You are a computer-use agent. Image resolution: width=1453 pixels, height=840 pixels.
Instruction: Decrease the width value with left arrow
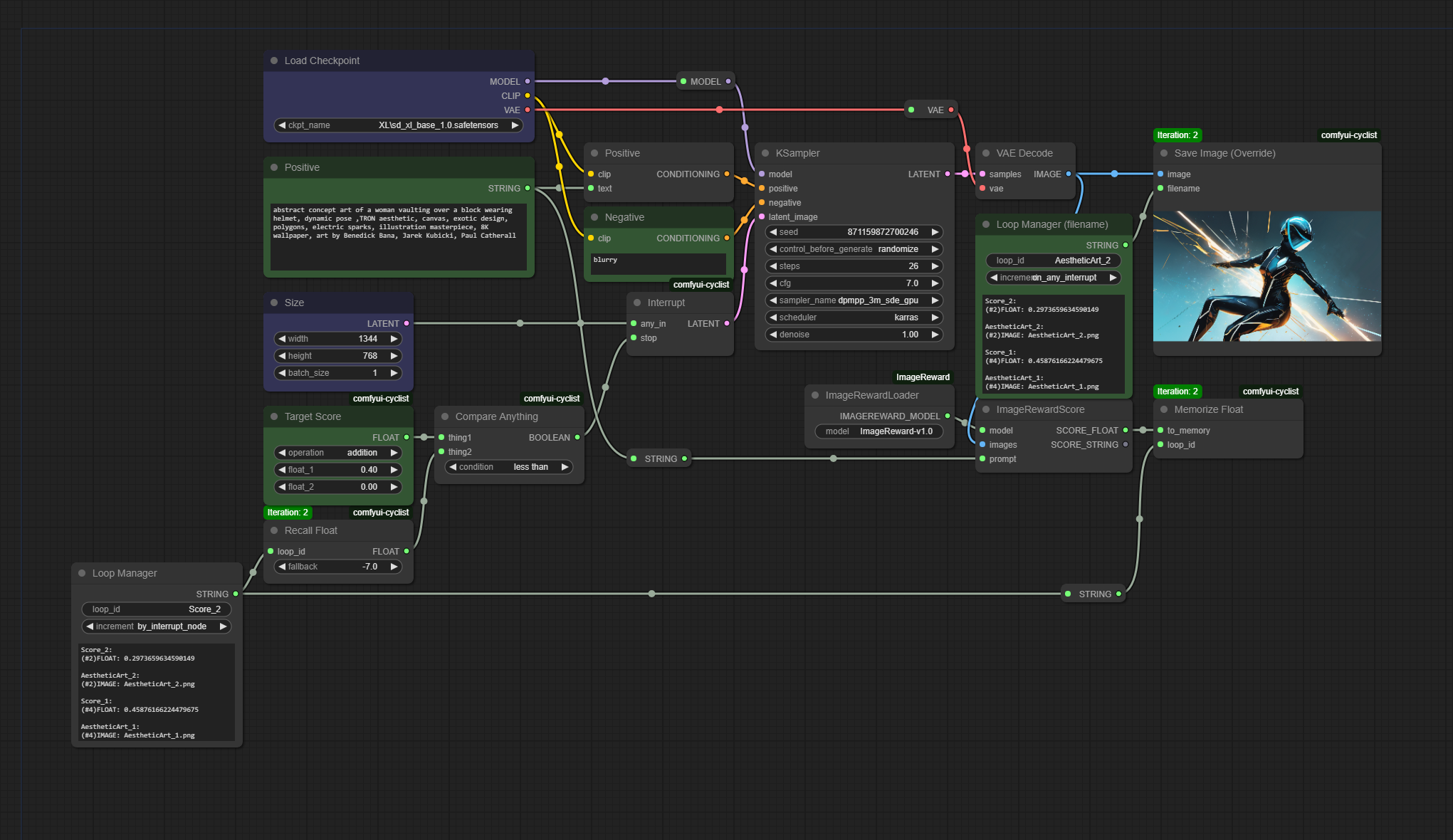click(282, 339)
